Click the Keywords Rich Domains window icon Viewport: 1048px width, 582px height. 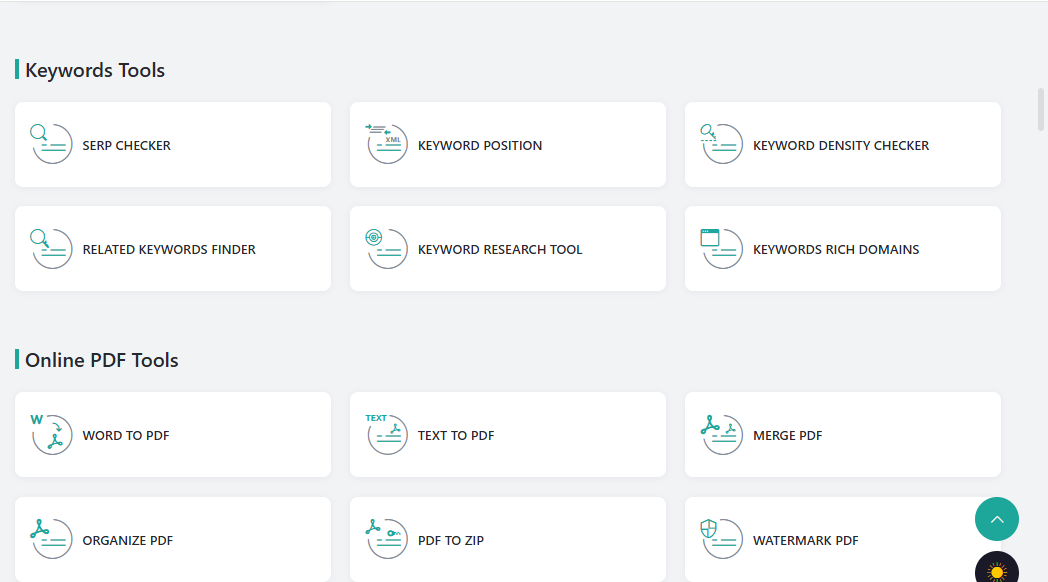(722, 249)
